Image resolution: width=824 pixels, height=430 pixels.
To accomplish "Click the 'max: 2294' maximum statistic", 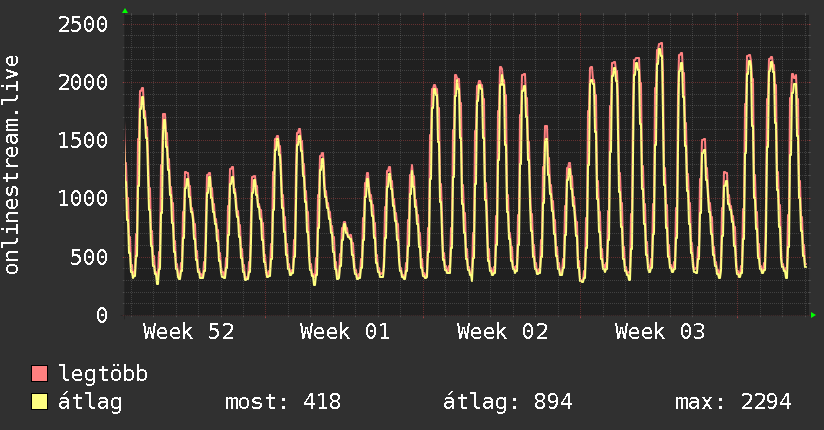I will (x=733, y=402).
